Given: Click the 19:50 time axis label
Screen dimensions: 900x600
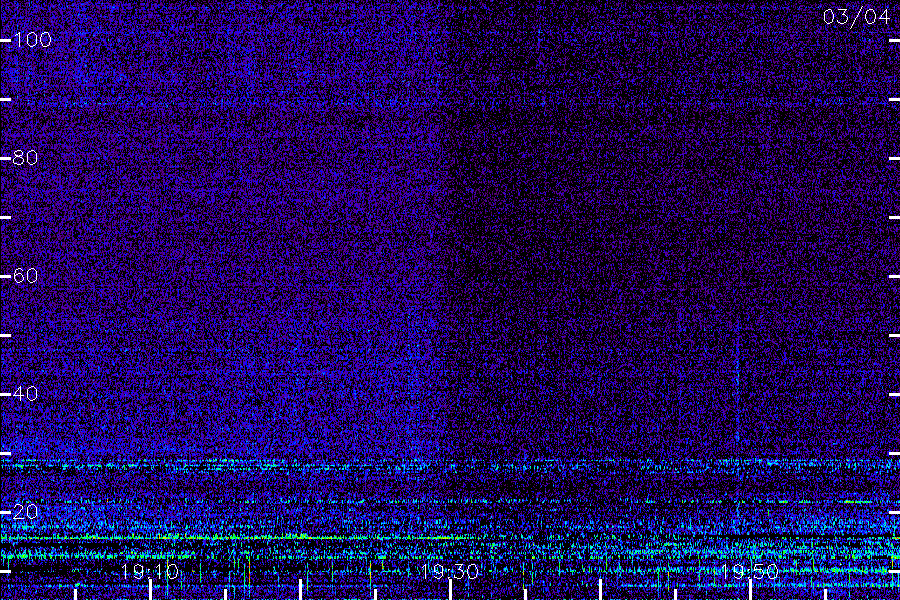Looking at the screenshot, I should coord(749,572).
